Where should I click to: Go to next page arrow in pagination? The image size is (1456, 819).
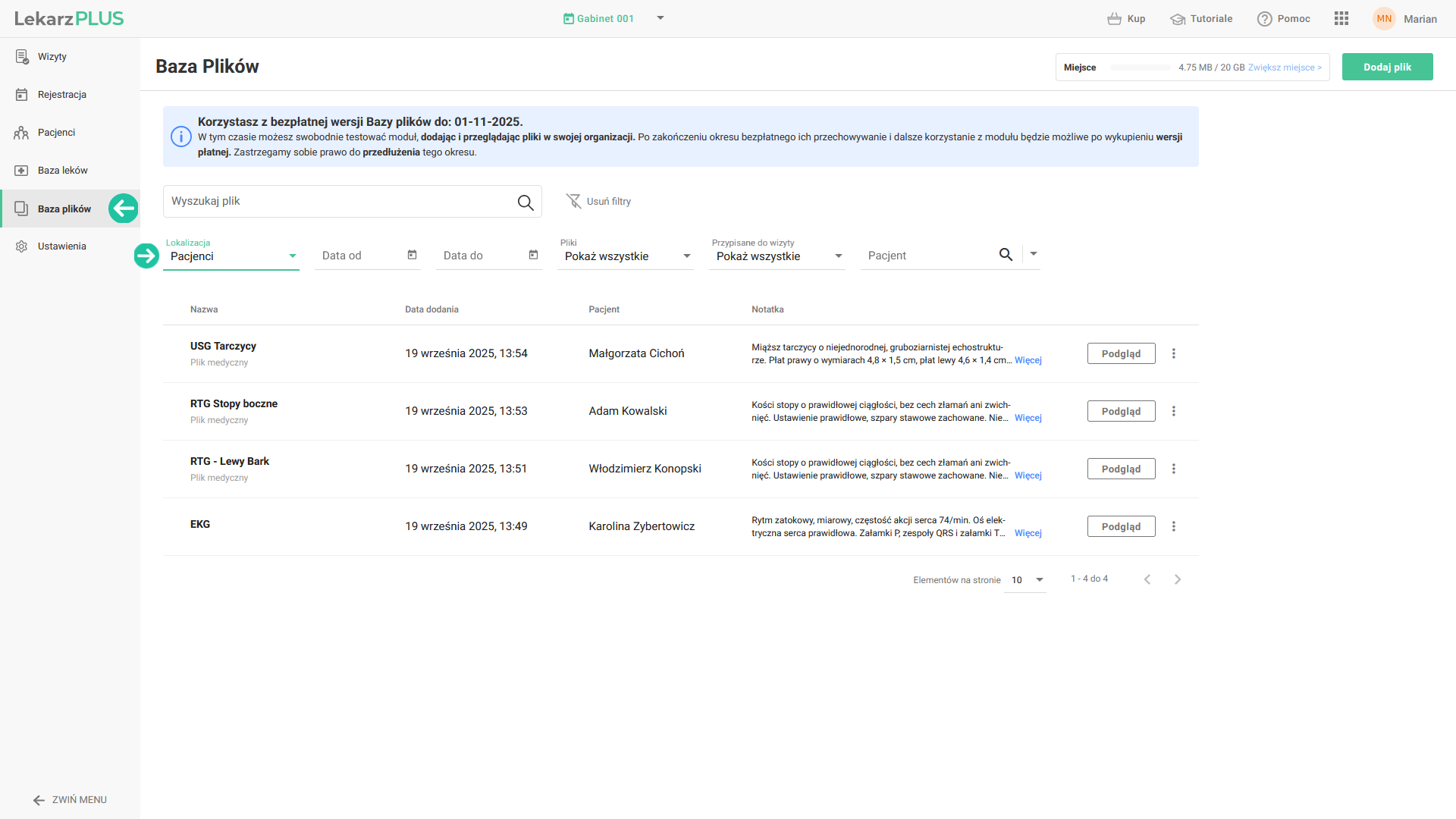coord(1177,579)
